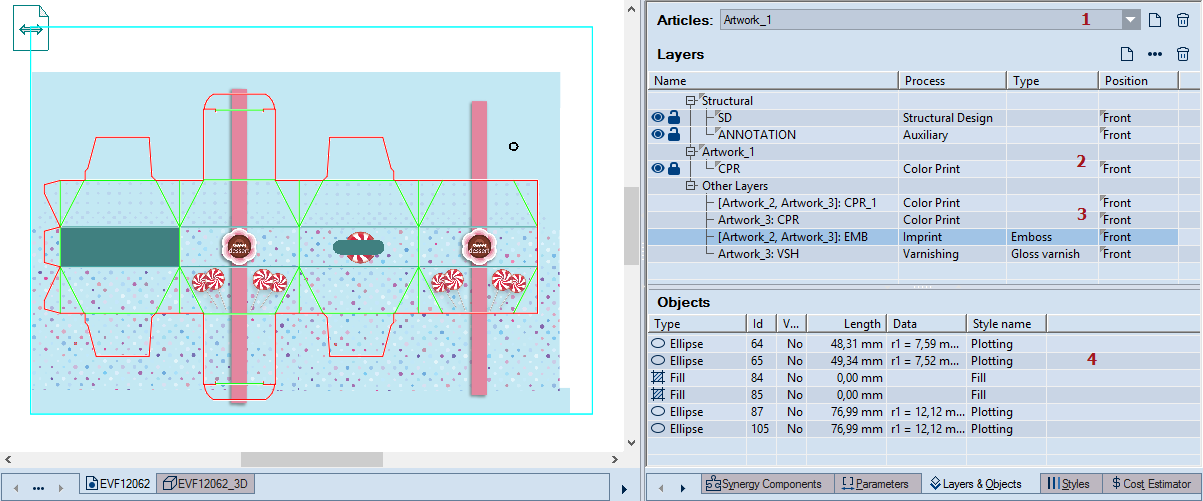Open the Layers more options ellipsis
Image resolution: width=1203 pixels, height=501 pixels.
point(1155,55)
